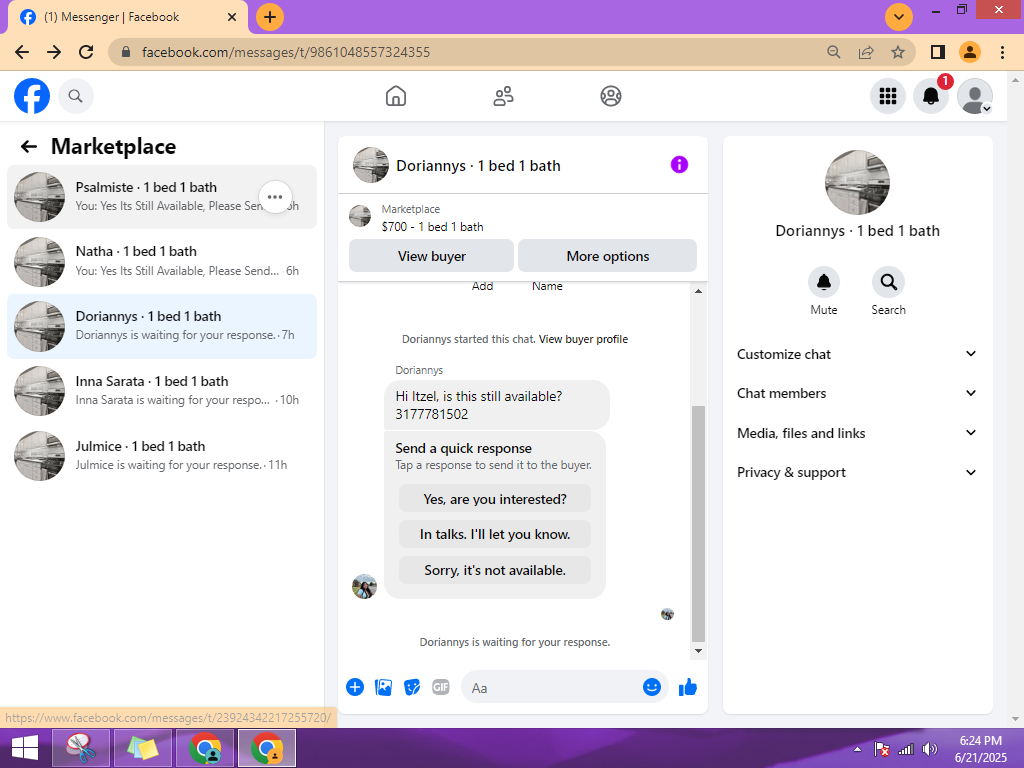Send a thumbs-up like

(688, 687)
